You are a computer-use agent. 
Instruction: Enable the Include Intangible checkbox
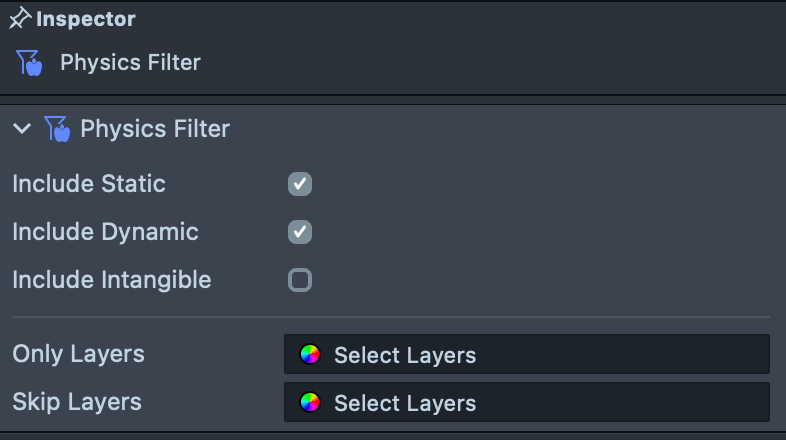(x=300, y=280)
